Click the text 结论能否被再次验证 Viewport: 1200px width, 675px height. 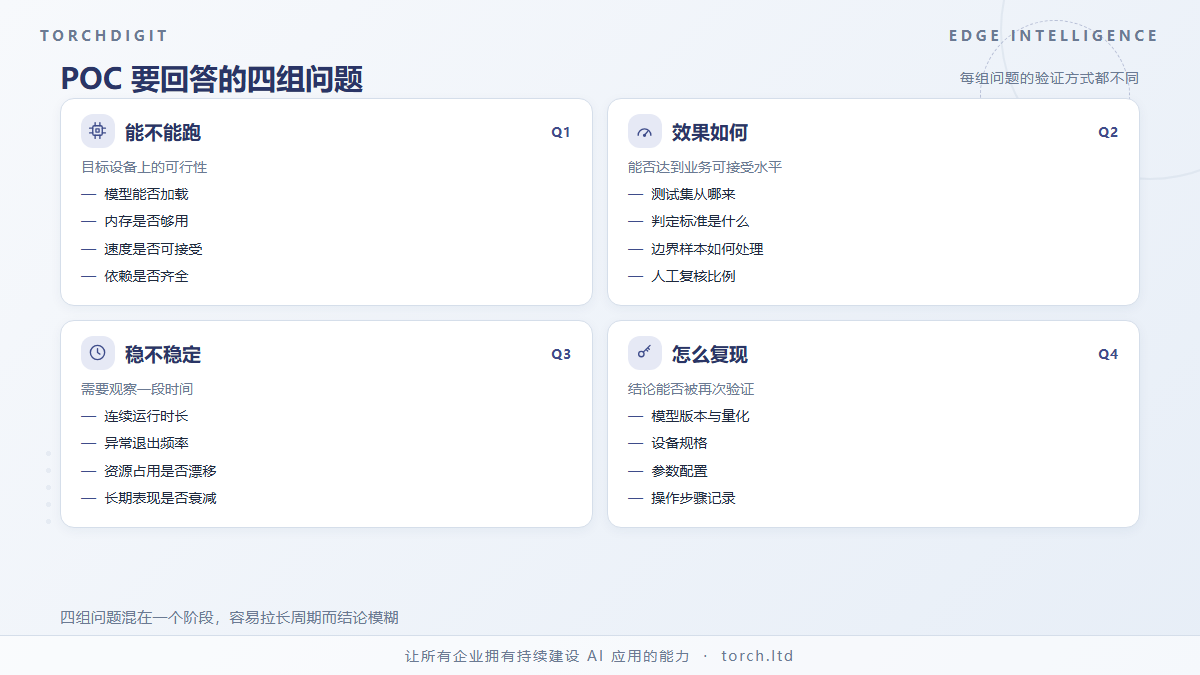(691, 389)
